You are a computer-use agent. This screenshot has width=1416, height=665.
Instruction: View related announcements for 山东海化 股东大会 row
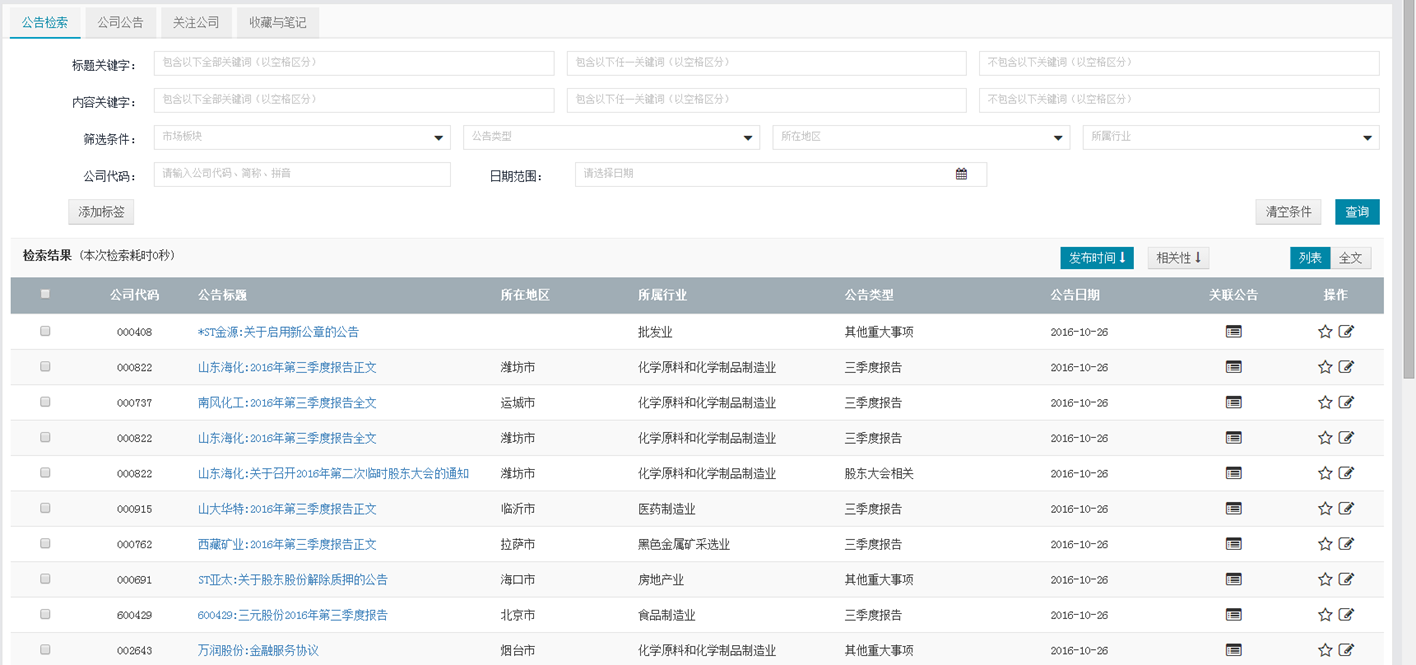[x=1233, y=473]
